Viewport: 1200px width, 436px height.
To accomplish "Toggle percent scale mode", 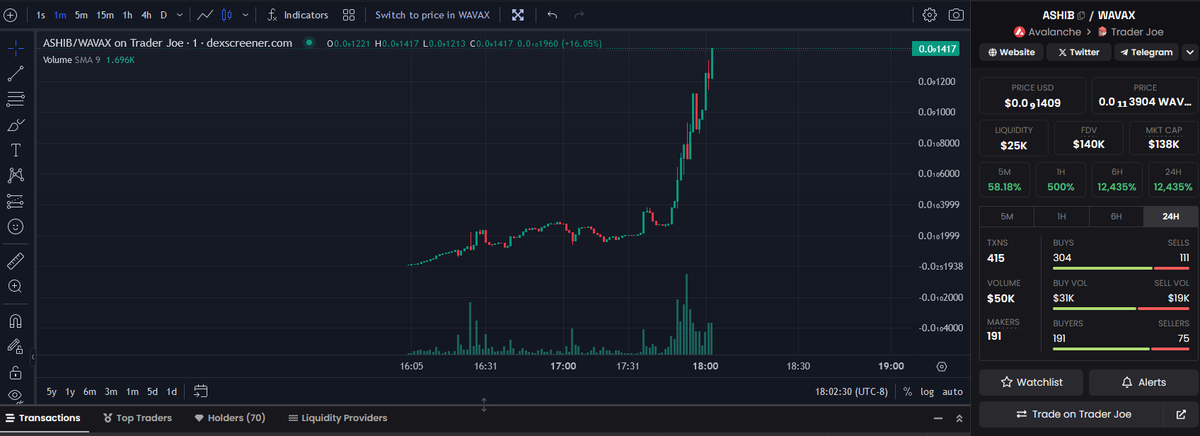I will [x=907, y=392].
